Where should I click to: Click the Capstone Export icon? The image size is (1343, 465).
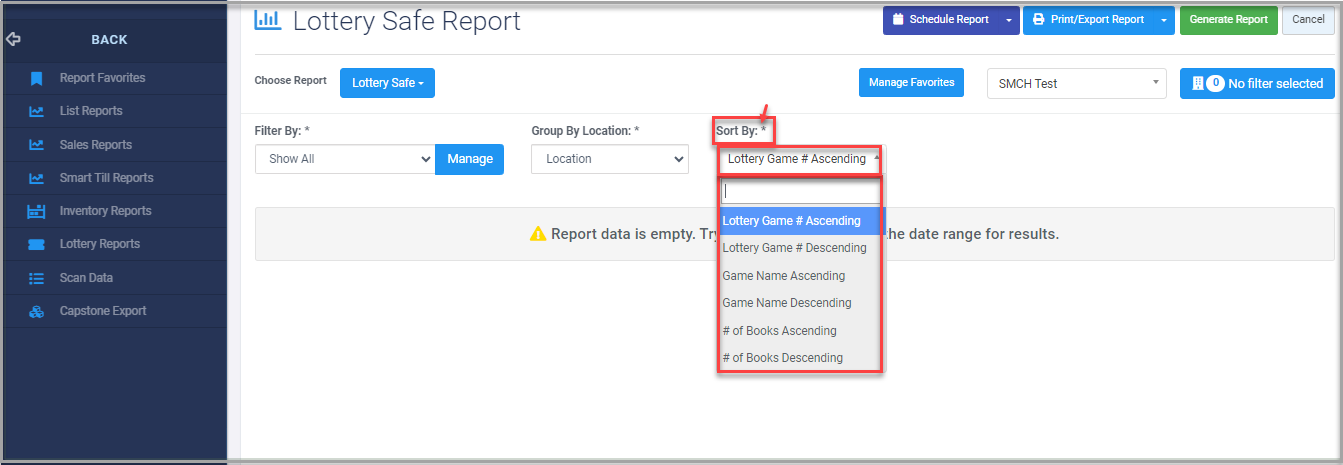(36, 311)
